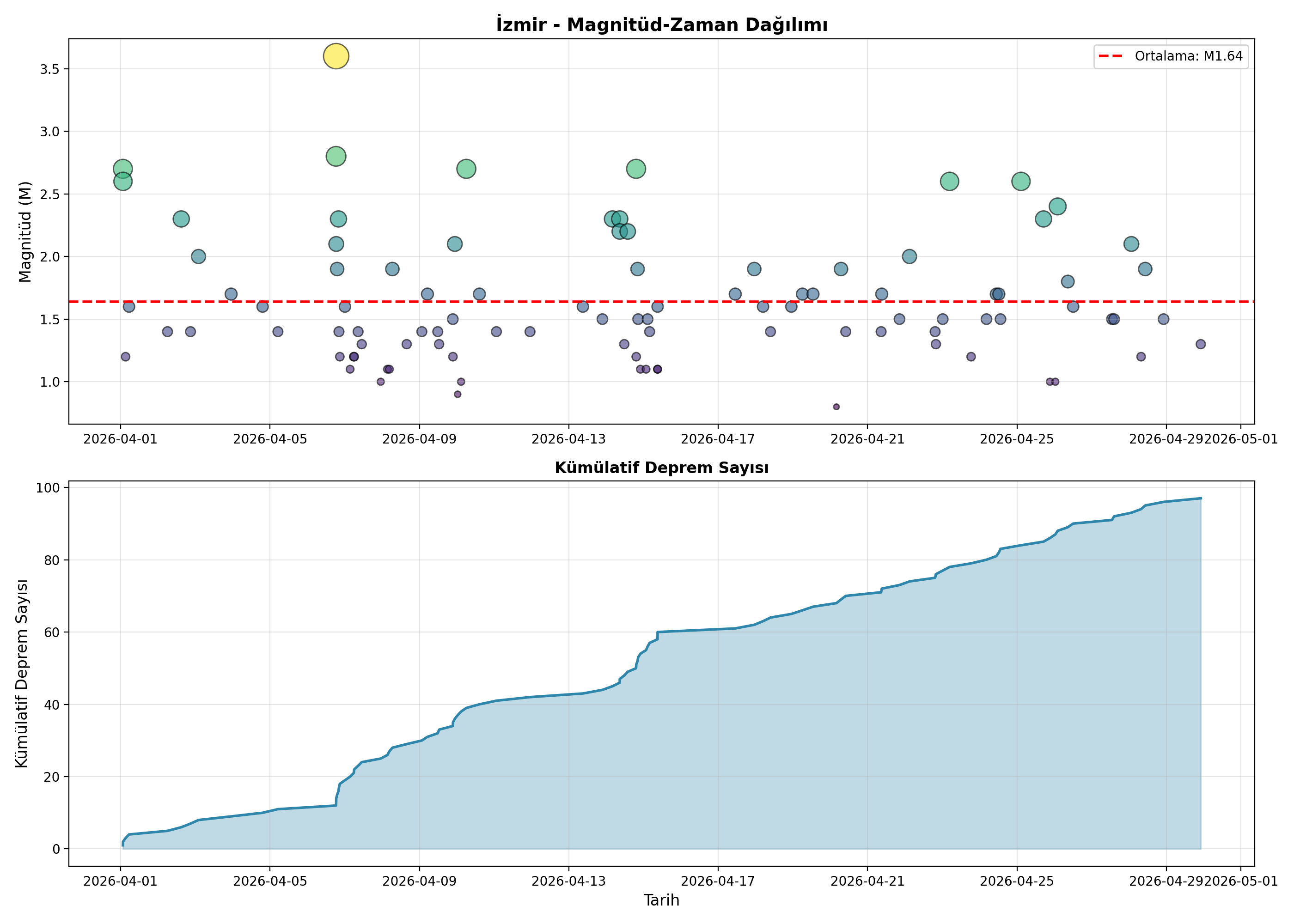
Task: Click the rotated "Kümülatif Deprem Sayısı" y-axis label
Action: [22, 674]
